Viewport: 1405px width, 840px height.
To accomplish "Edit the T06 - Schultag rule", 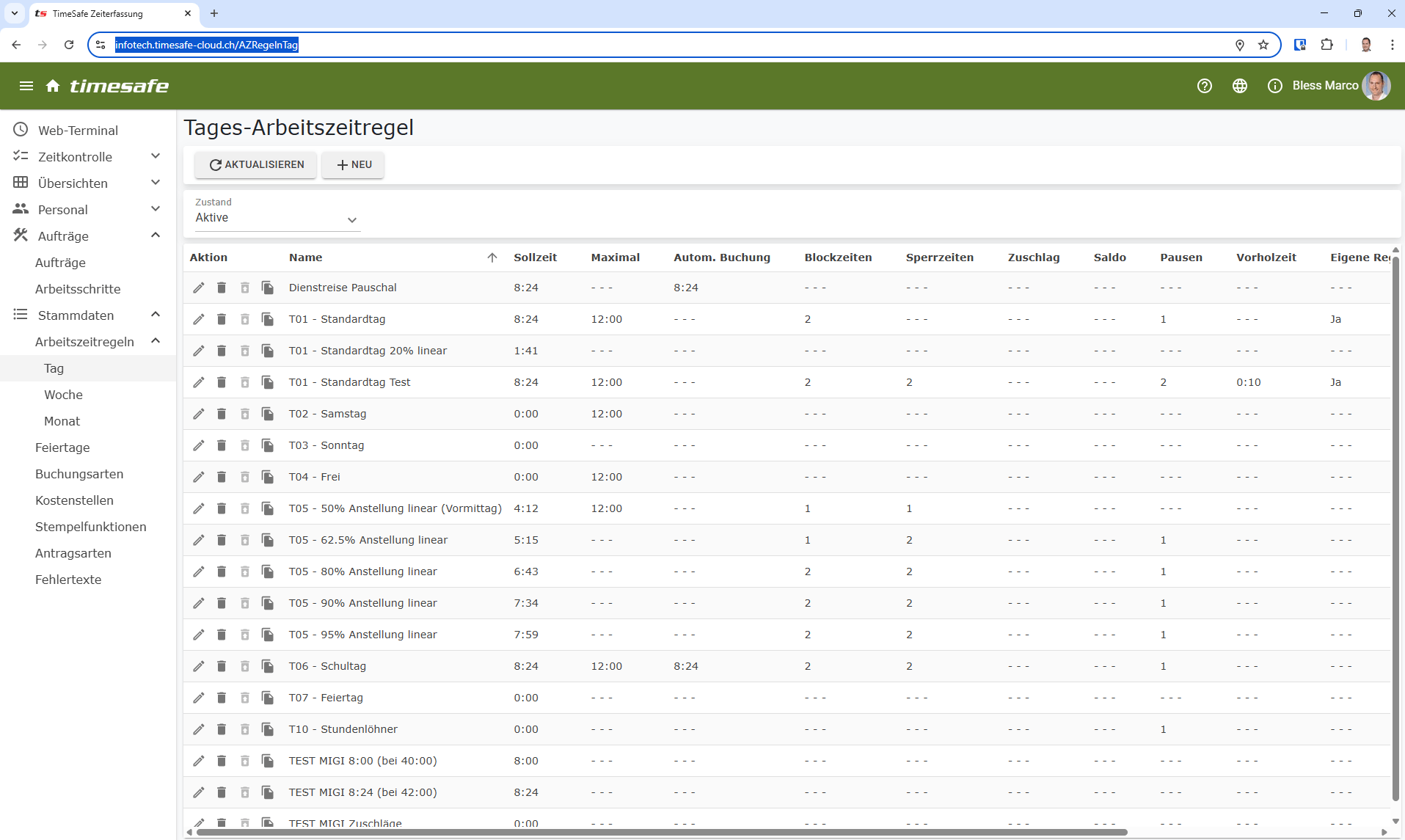I will pos(199,666).
